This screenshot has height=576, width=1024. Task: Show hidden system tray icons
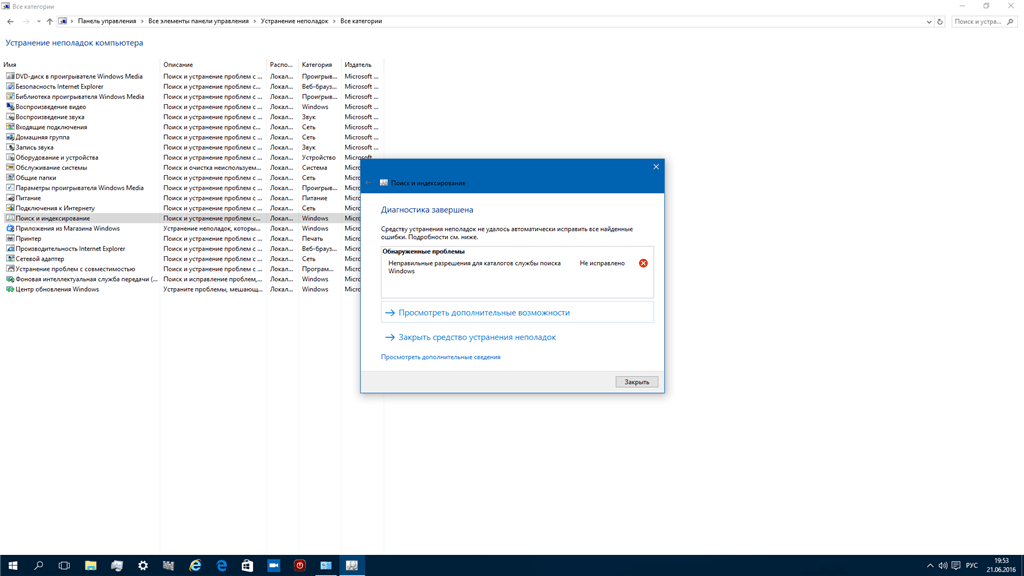[x=931, y=565]
